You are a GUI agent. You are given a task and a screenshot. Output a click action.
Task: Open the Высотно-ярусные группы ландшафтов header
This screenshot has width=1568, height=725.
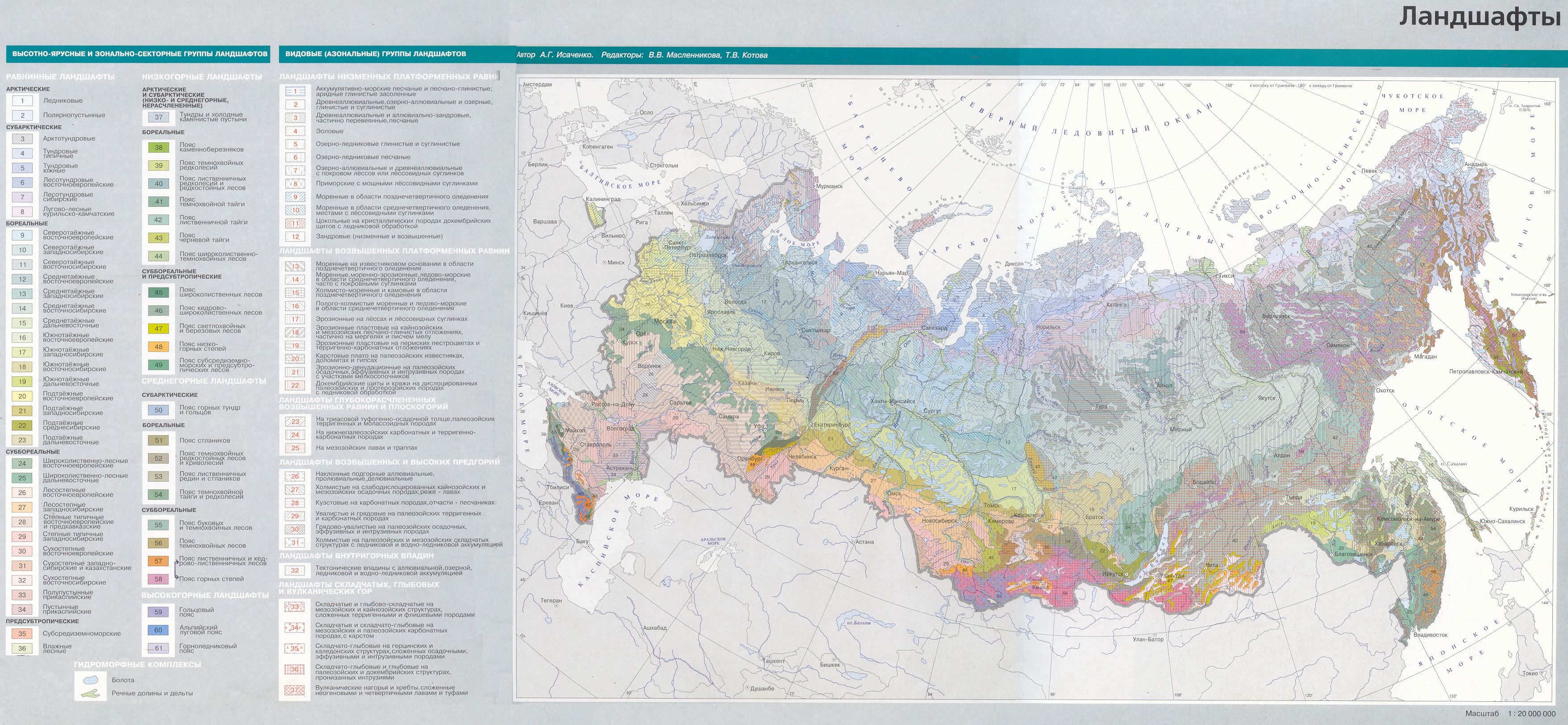click(x=140, y=54)
